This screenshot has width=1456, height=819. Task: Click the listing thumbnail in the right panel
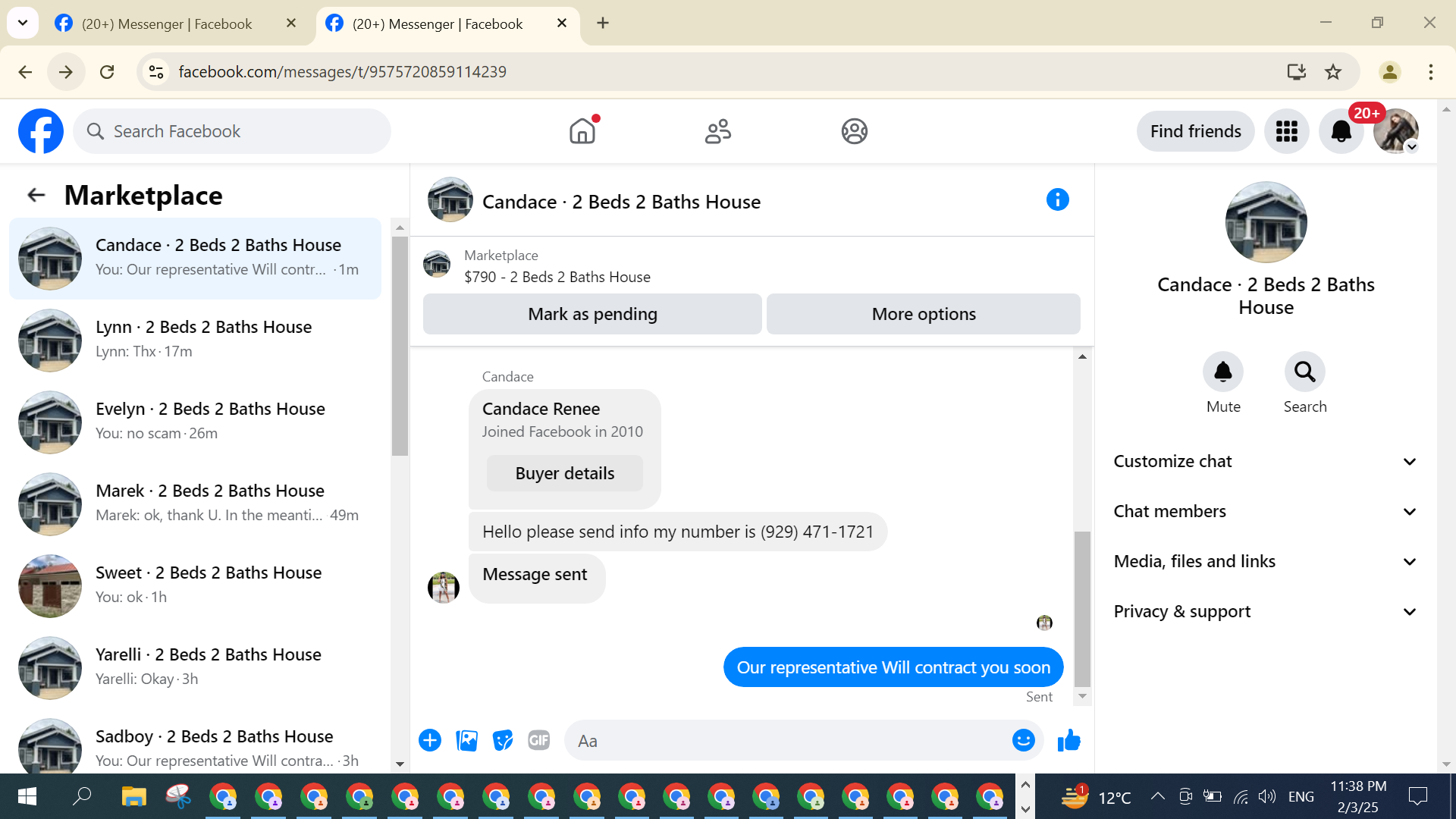click(1266, 222)
